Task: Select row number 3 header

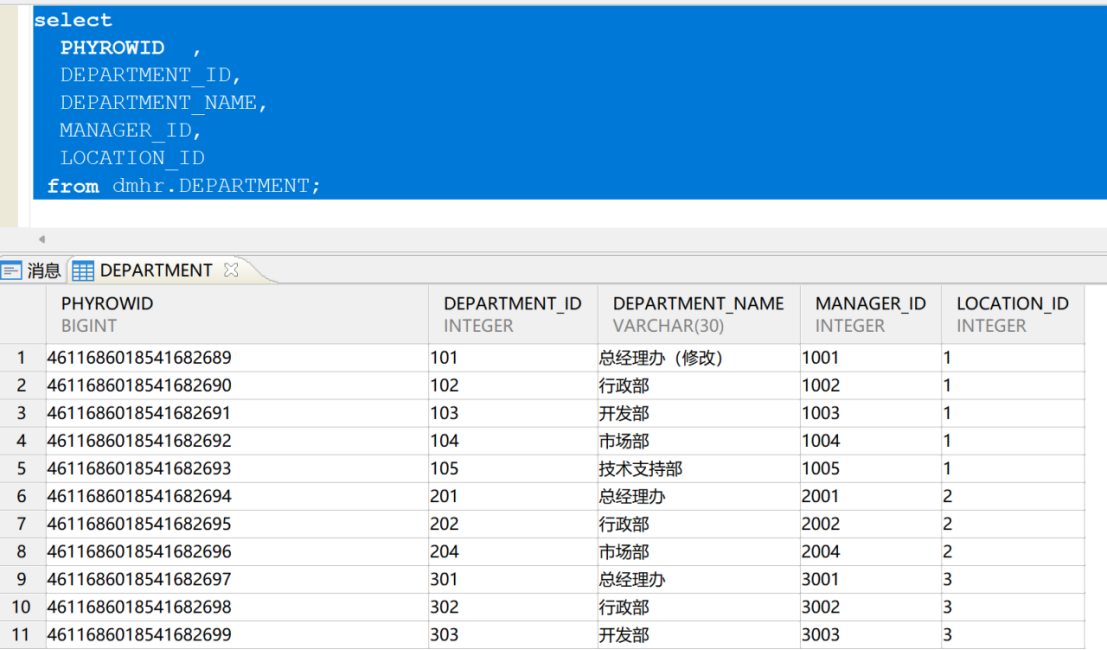Action: [23, 413]
